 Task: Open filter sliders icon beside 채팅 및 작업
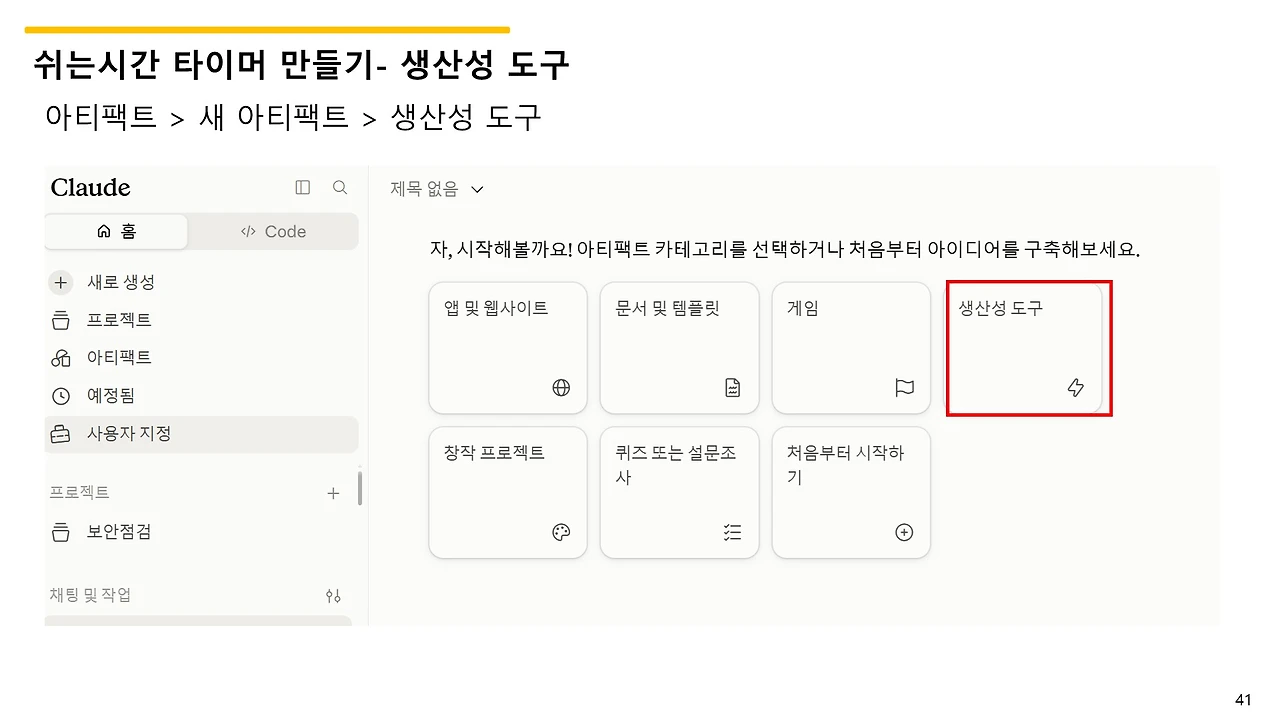(333, 595)
